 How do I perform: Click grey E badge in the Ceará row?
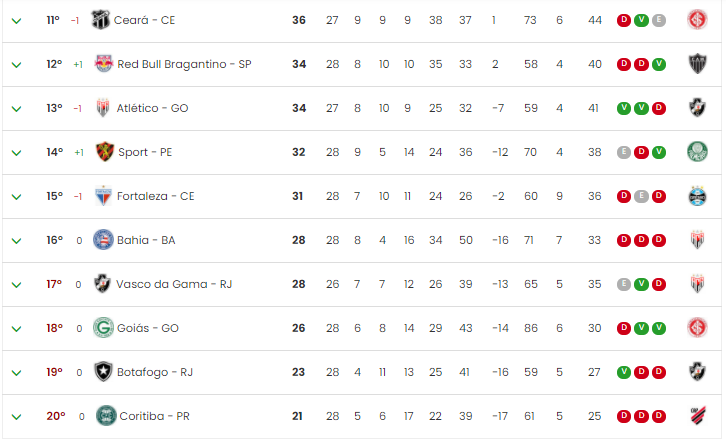point(658,20)
